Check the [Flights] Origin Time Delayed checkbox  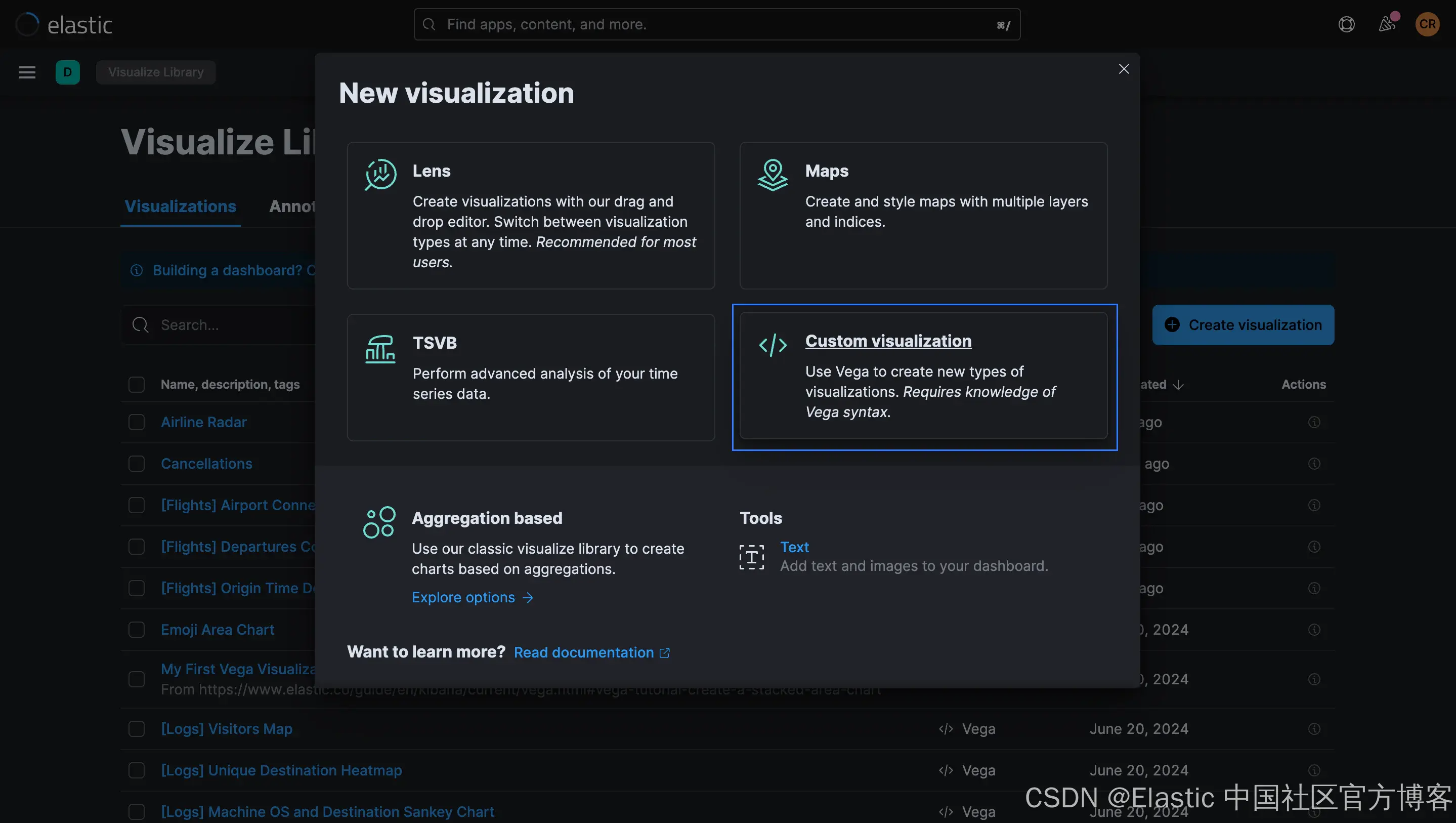pos(136,588)
